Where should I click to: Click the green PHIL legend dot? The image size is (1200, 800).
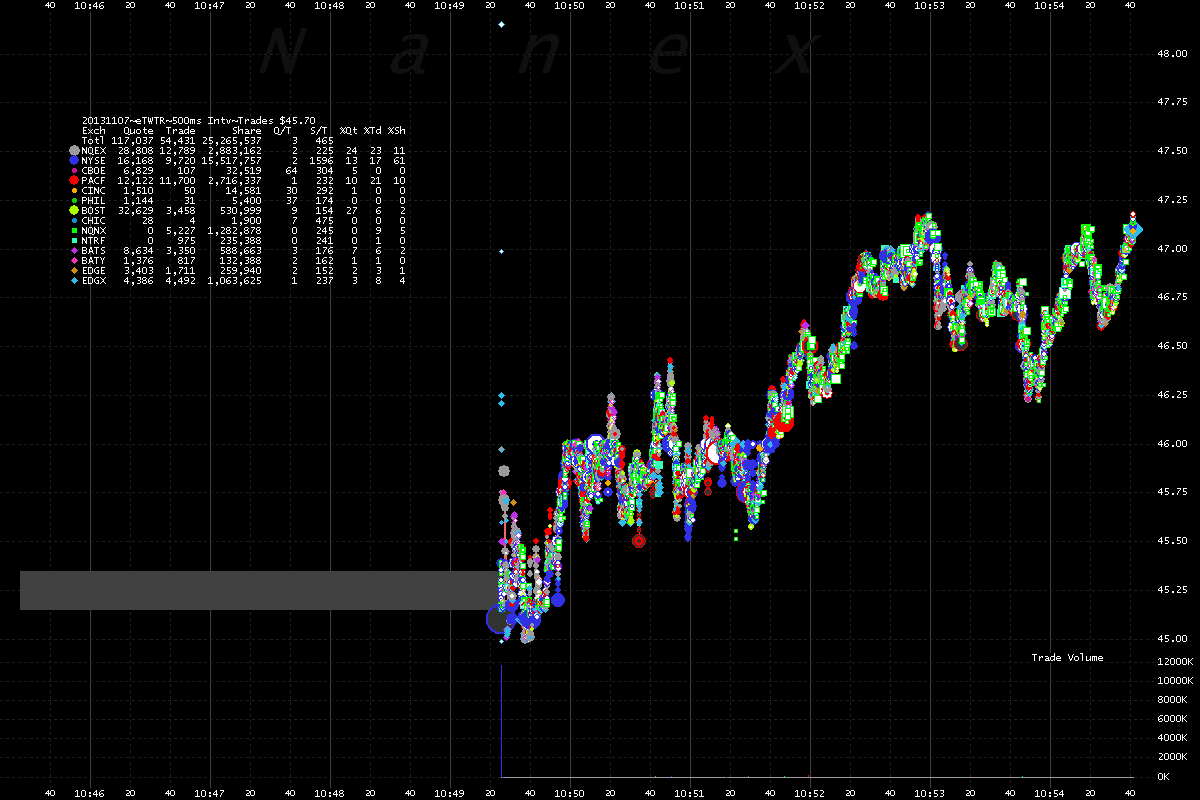74,200
